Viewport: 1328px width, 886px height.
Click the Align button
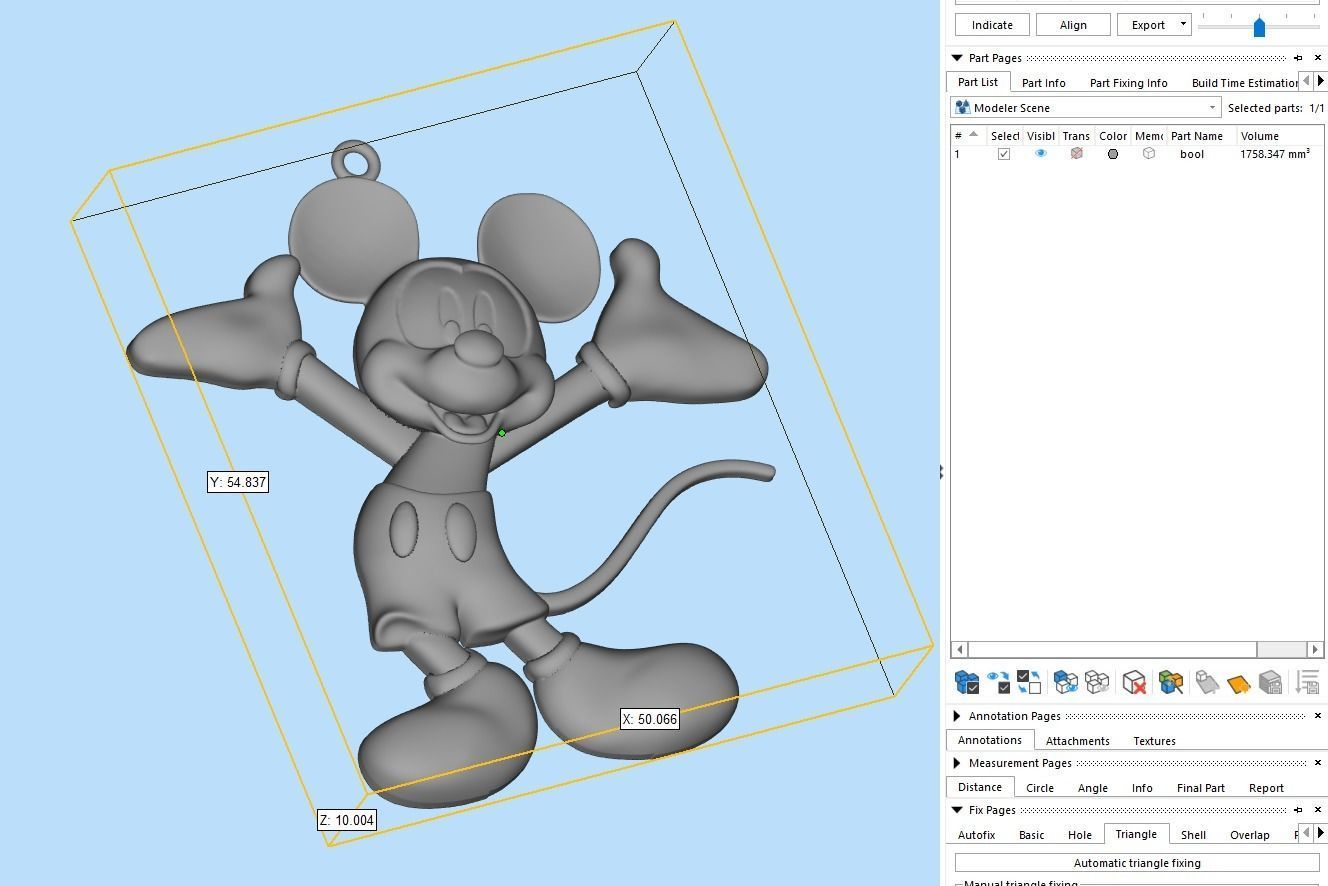(x=1072, y=25)
